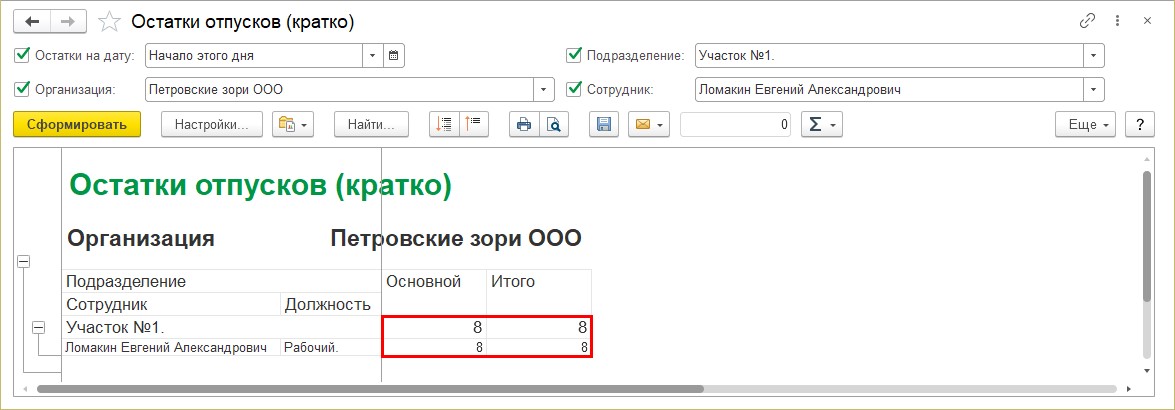Close the Остатки отпусков report tab
Image resolution: width=1175 pixels, height=410 pixels.
(x=1147, y=22)
